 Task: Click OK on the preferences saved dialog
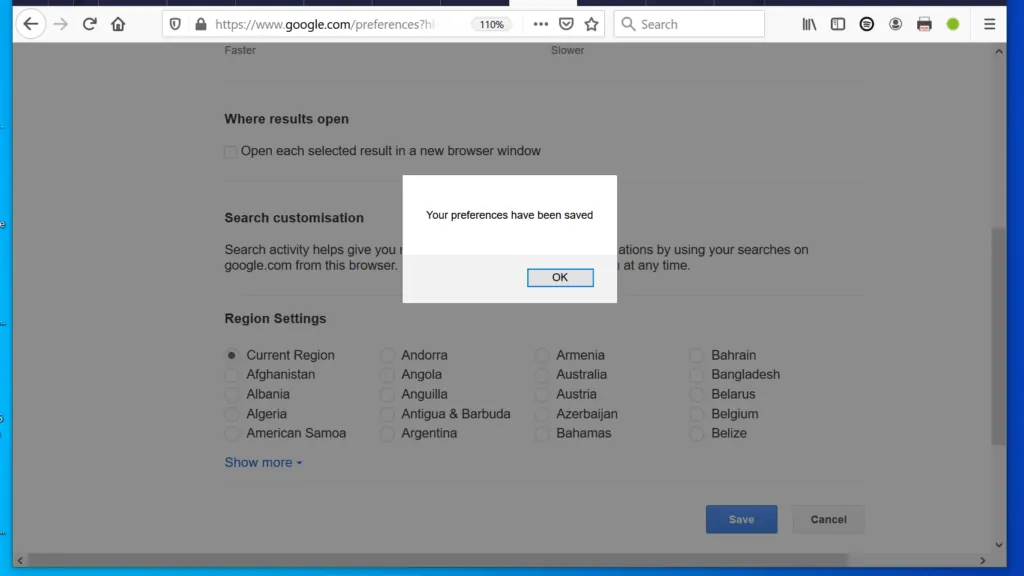point(560,277)
